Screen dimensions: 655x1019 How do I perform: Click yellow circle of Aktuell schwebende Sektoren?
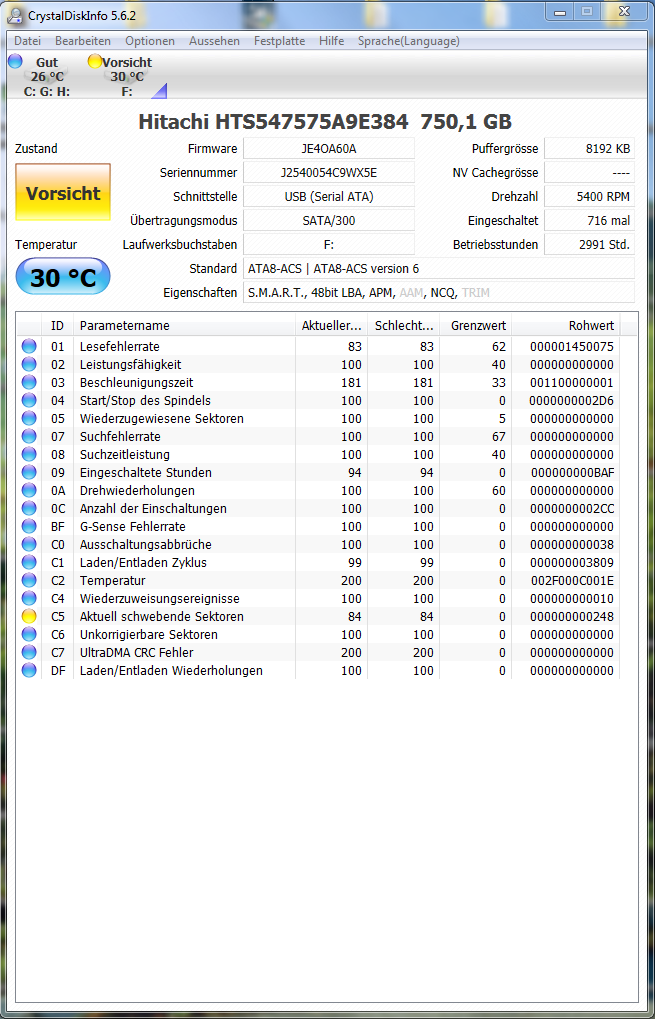tap(29, 615)
